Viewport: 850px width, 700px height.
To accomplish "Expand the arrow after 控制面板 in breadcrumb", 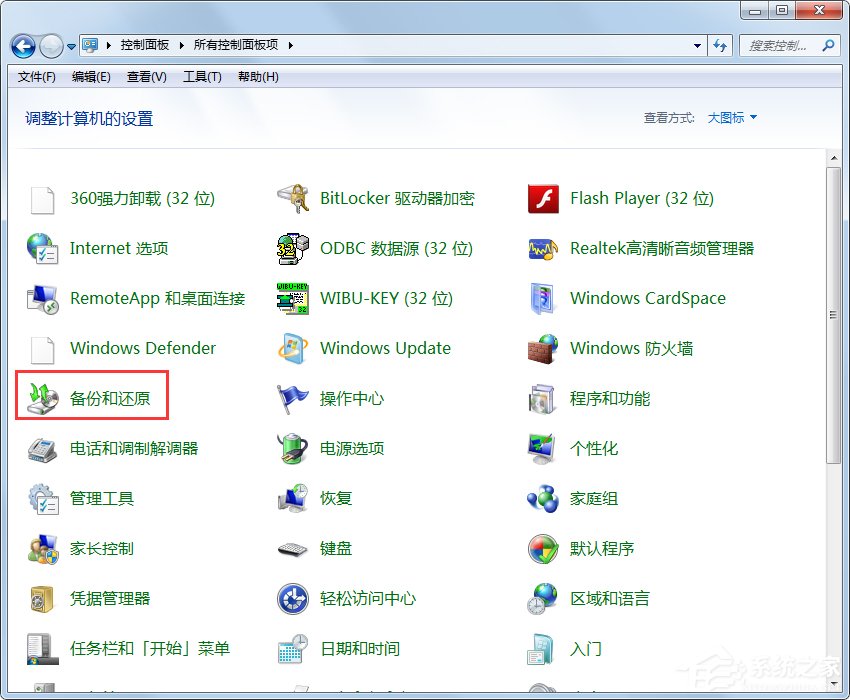I will tap(182, 46).
